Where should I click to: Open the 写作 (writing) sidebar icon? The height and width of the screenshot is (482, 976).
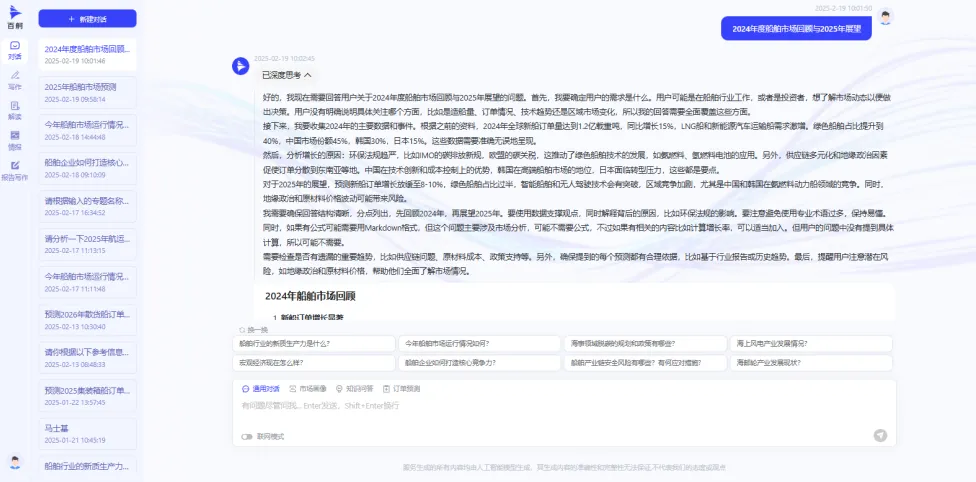[14, 82]
